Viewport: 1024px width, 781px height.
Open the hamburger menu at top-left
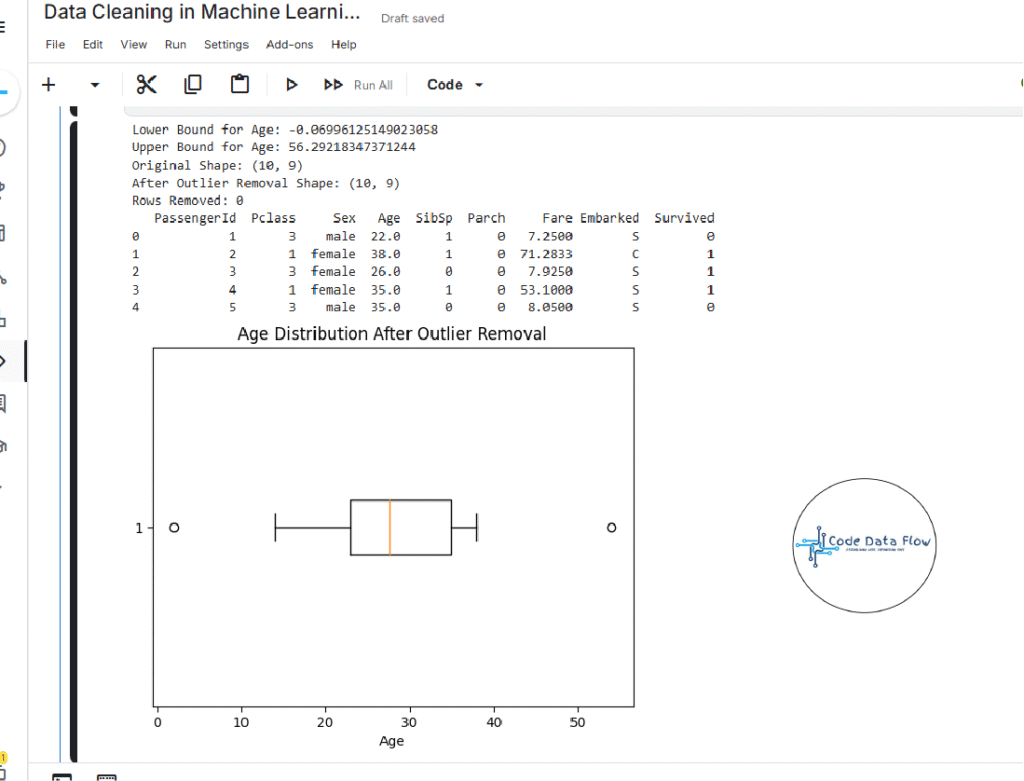click(x=3, y=27)
